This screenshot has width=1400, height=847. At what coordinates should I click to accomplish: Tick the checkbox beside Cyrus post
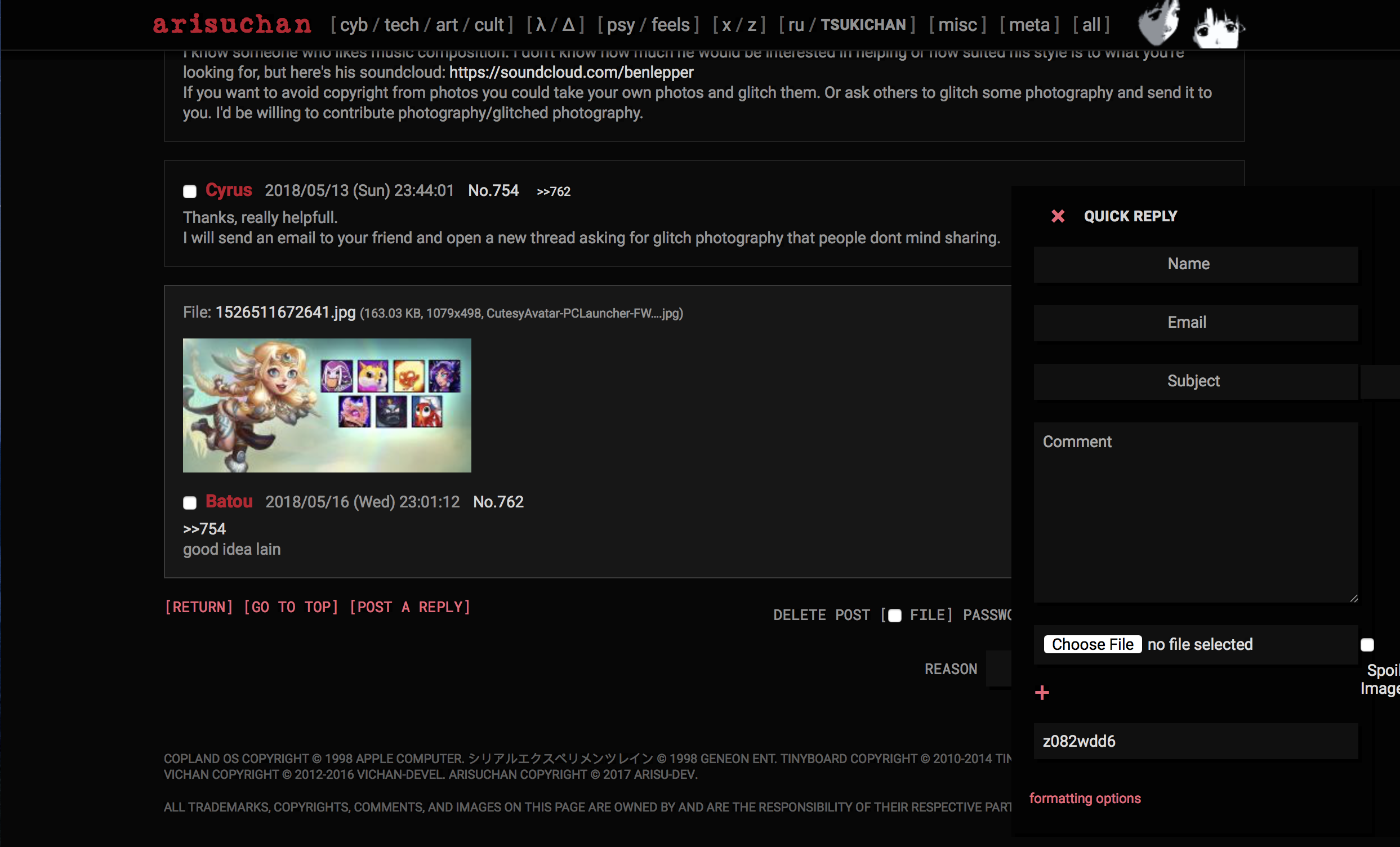190,191
